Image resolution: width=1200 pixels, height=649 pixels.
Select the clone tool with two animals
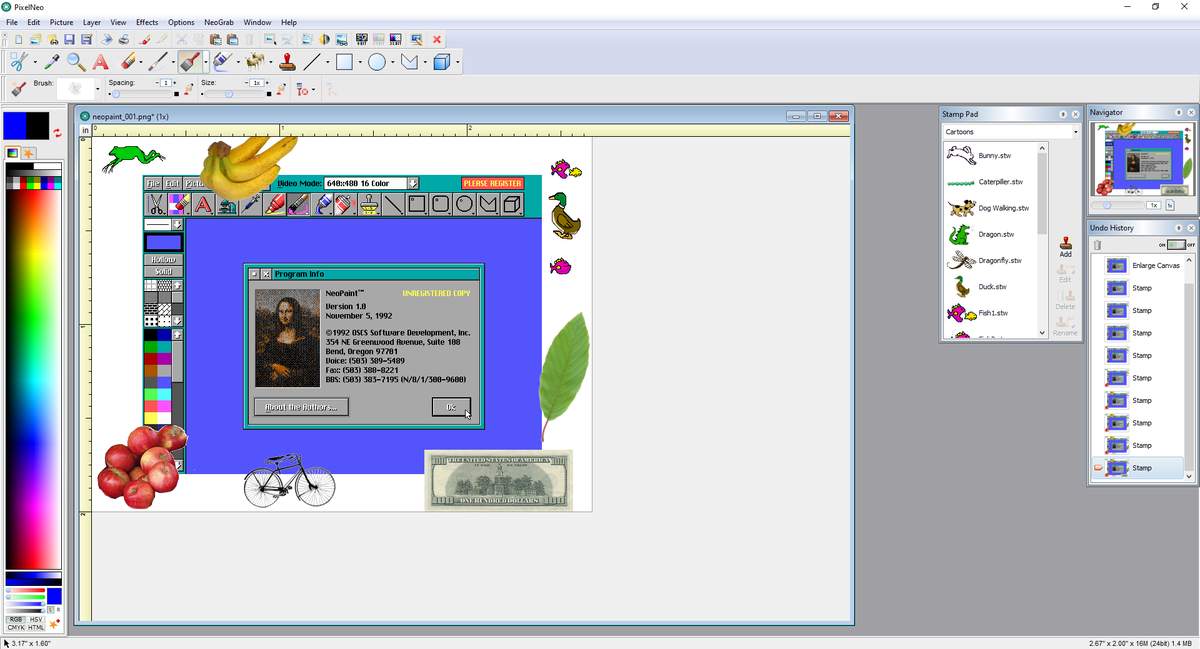tap(255, 62)
